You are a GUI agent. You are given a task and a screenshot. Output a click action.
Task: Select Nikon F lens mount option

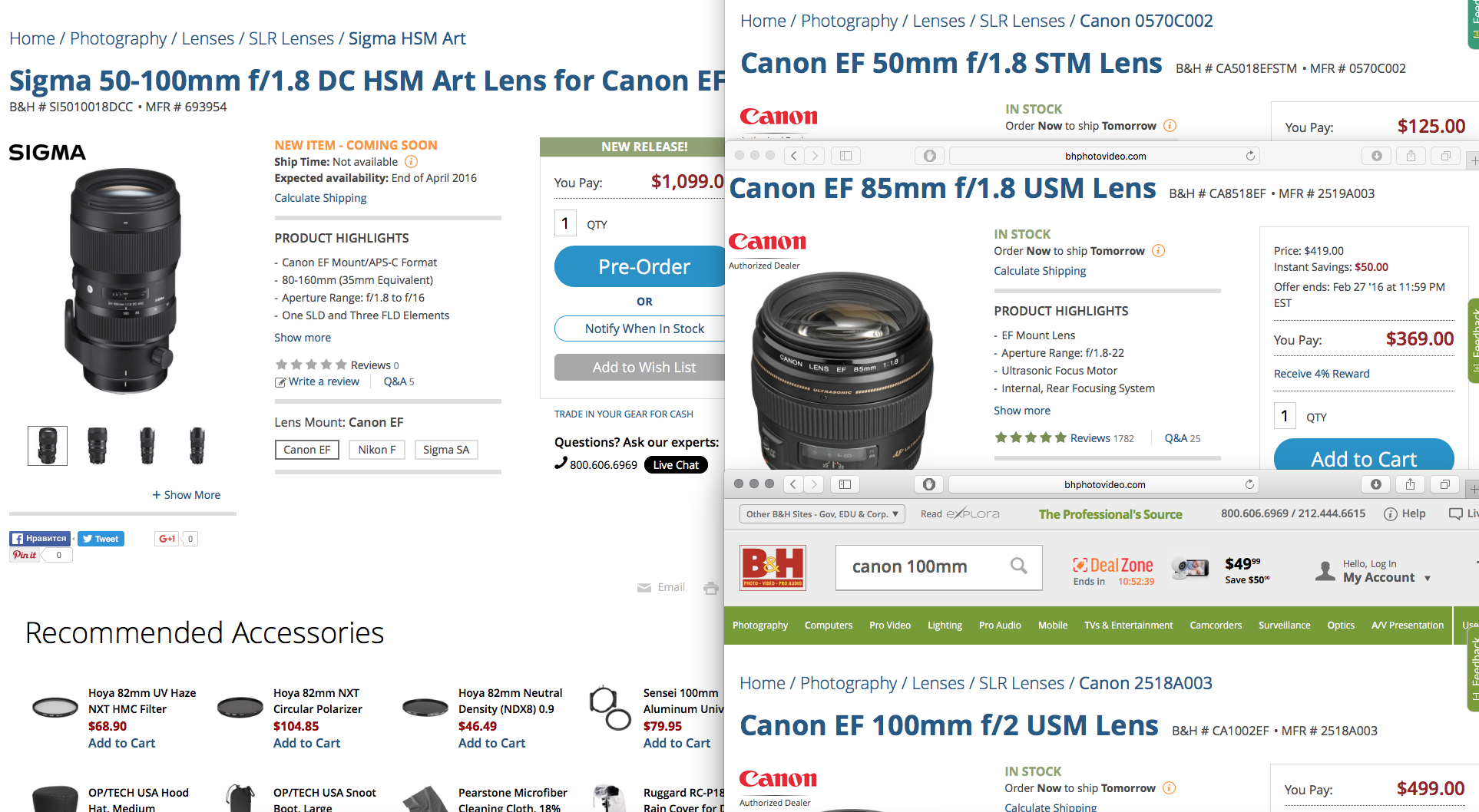coord(376,450)
